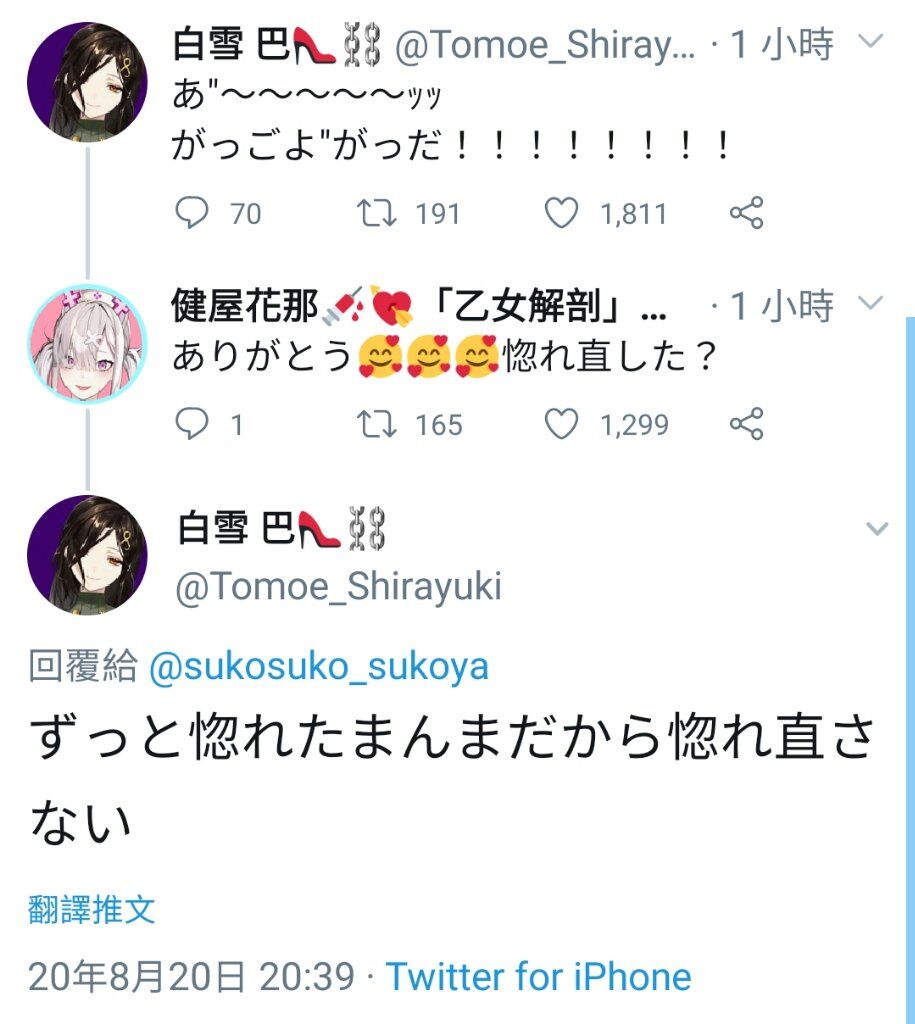Retweet the first tweet with 191 retweets

tap(377, 212)
